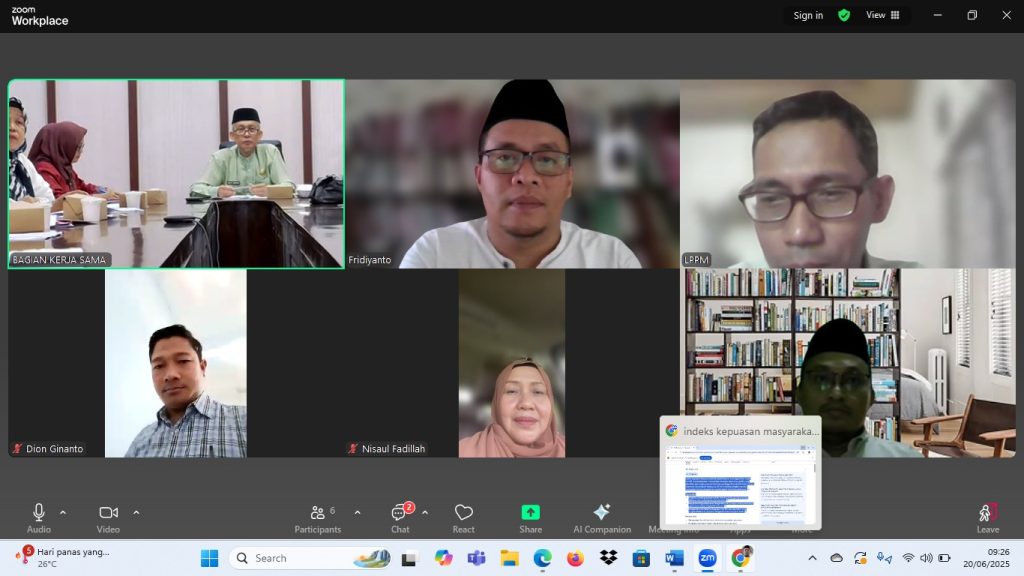Select the BAGIAN KERJA SAMA video tile

pos(176,173)
